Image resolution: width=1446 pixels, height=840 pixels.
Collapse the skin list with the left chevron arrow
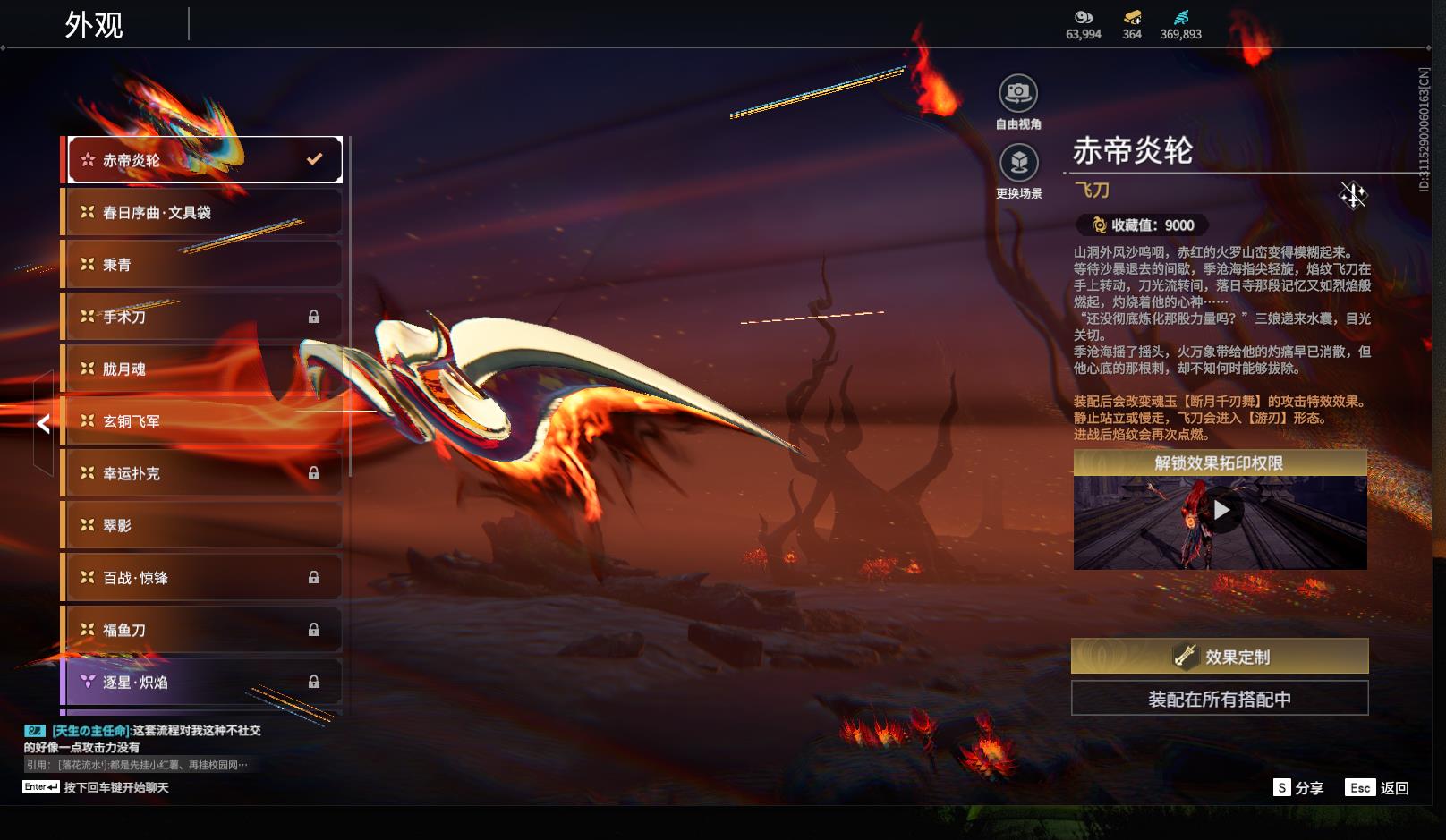point(41,424)
